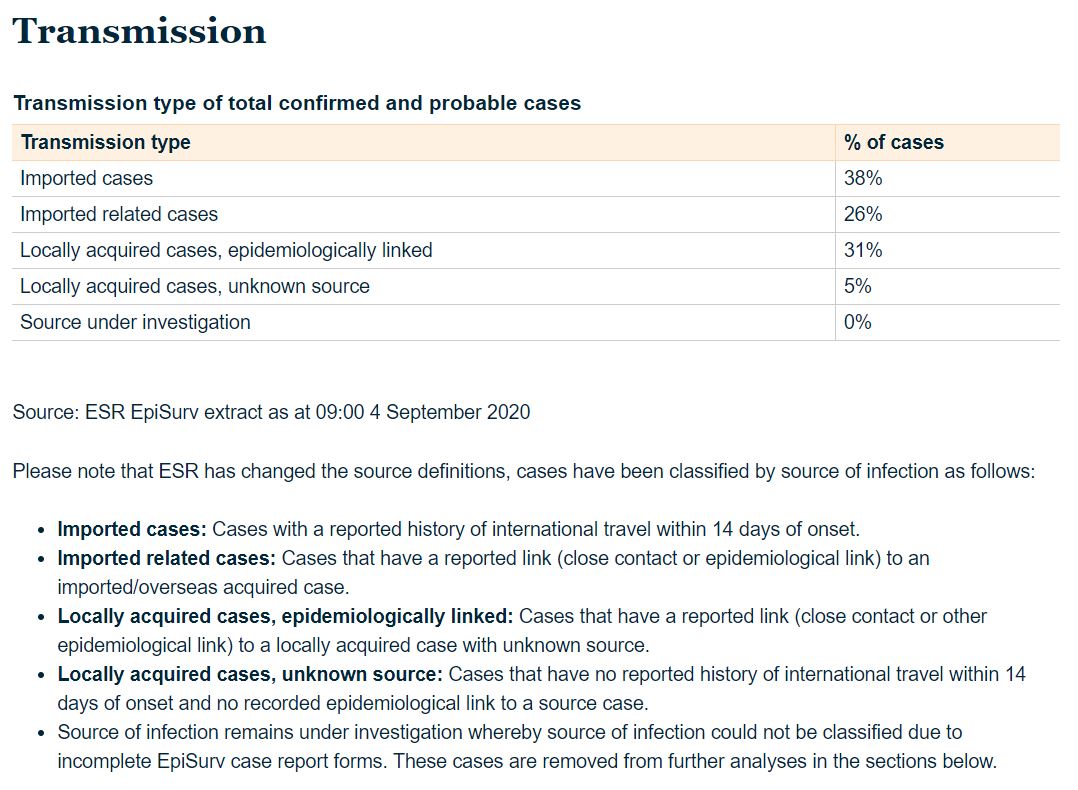This screenshot has width=1078, height=790.
Task: Click the bold 'unknown source:' definition bullet
Action: (250, 674)
